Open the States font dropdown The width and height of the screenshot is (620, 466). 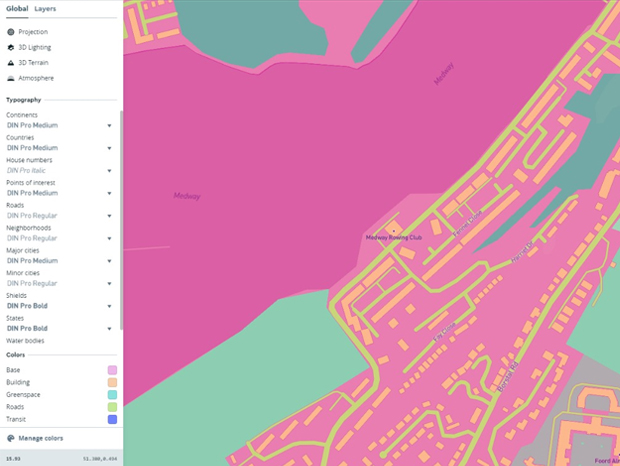59,328
